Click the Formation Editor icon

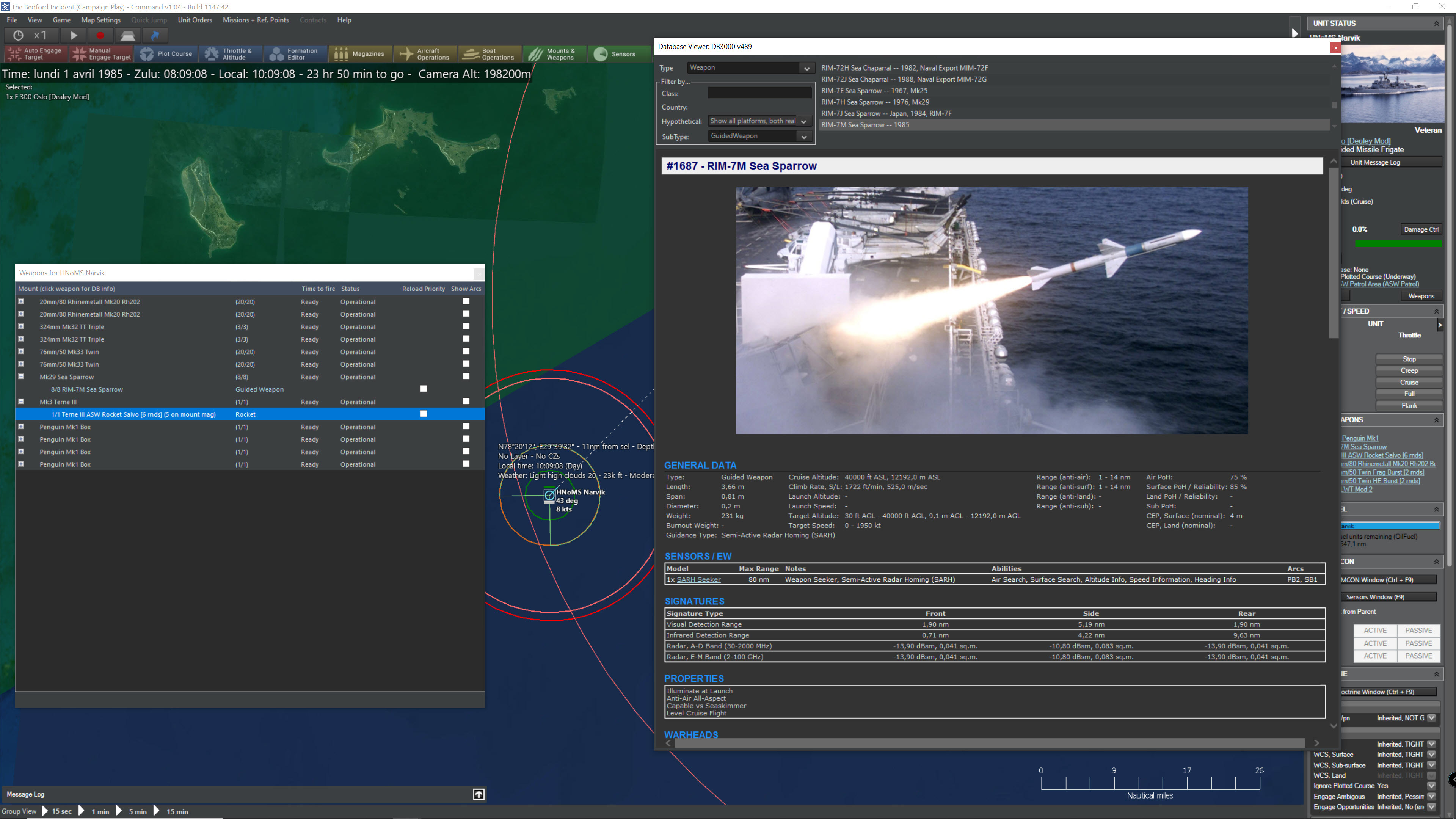tap(276, 54)
